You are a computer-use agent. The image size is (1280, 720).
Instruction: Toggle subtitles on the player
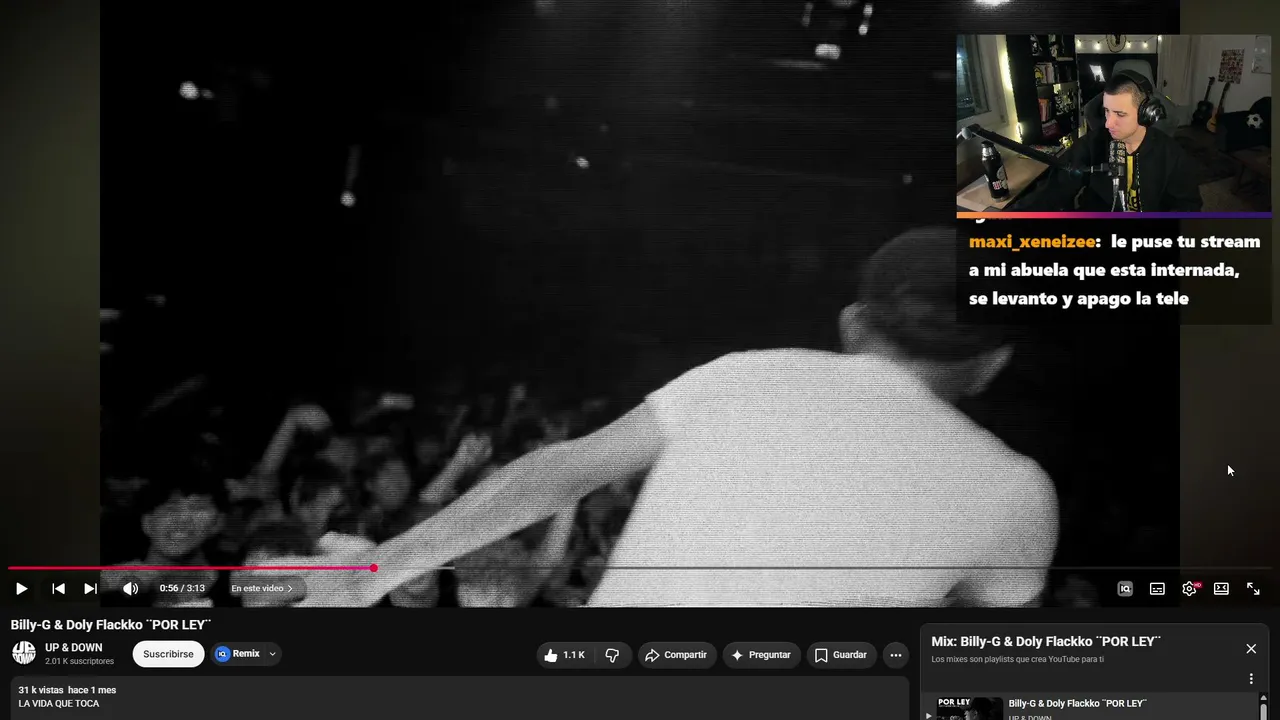tap(1157, 589)
